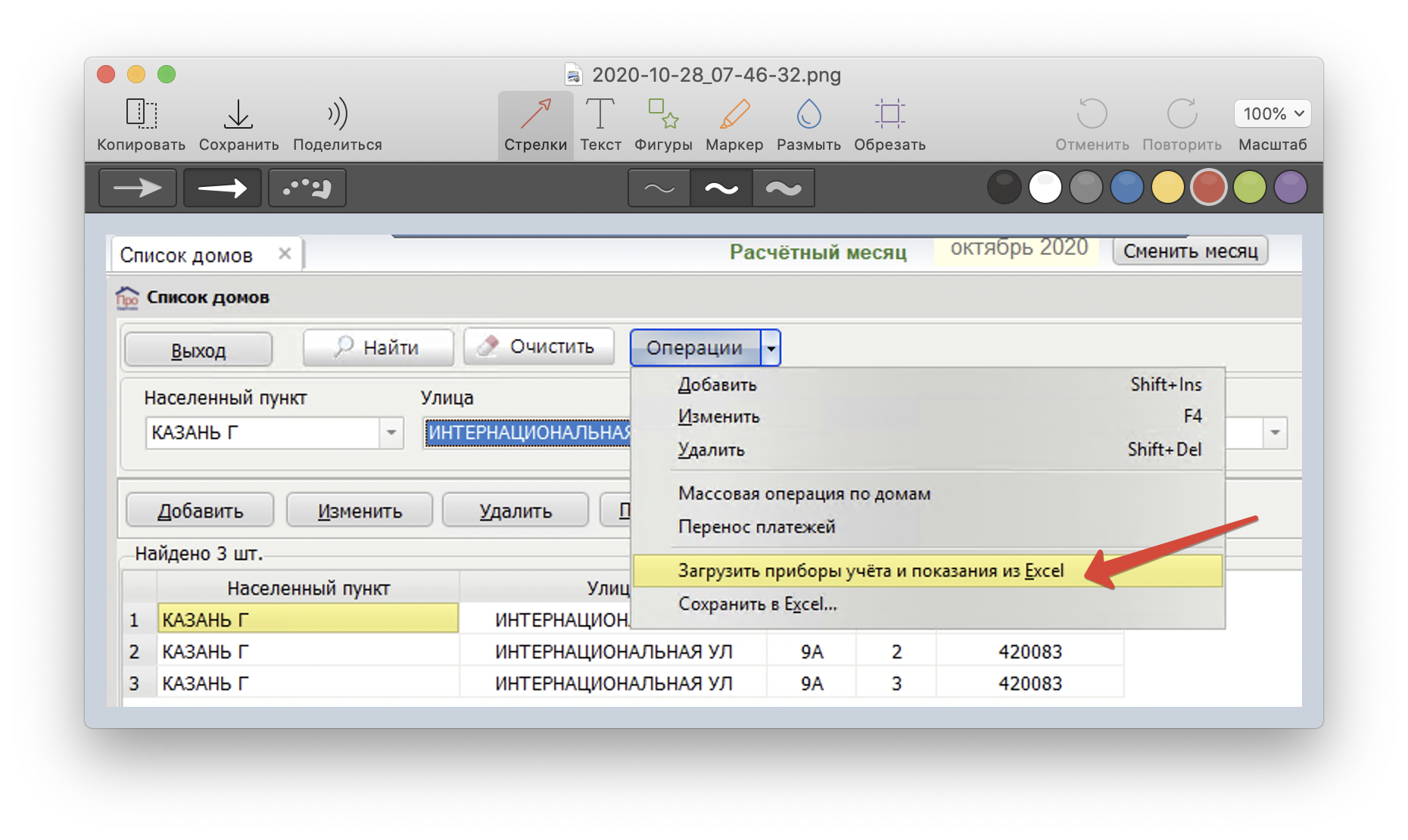This screenshot has height=840, width=1408.
Task: Pick the gray color swatch
Action: 1086,188
